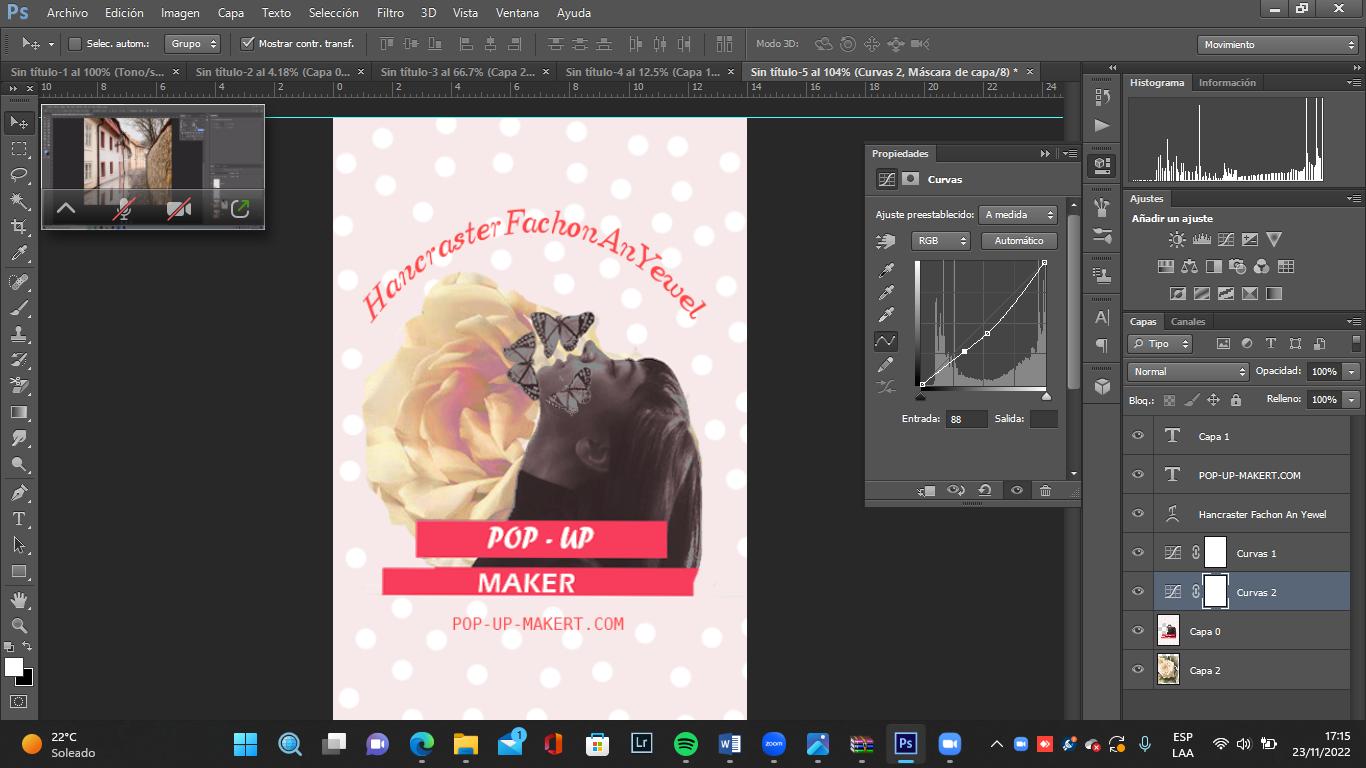The height and width of the screenshot is (768, 1366).
Task: Open the layer blend mode Normal dropdown
Action: click(1188, 371)
